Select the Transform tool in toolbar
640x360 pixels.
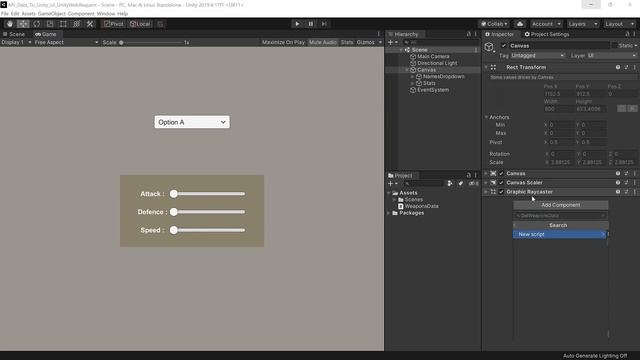(x=77, y=24)
